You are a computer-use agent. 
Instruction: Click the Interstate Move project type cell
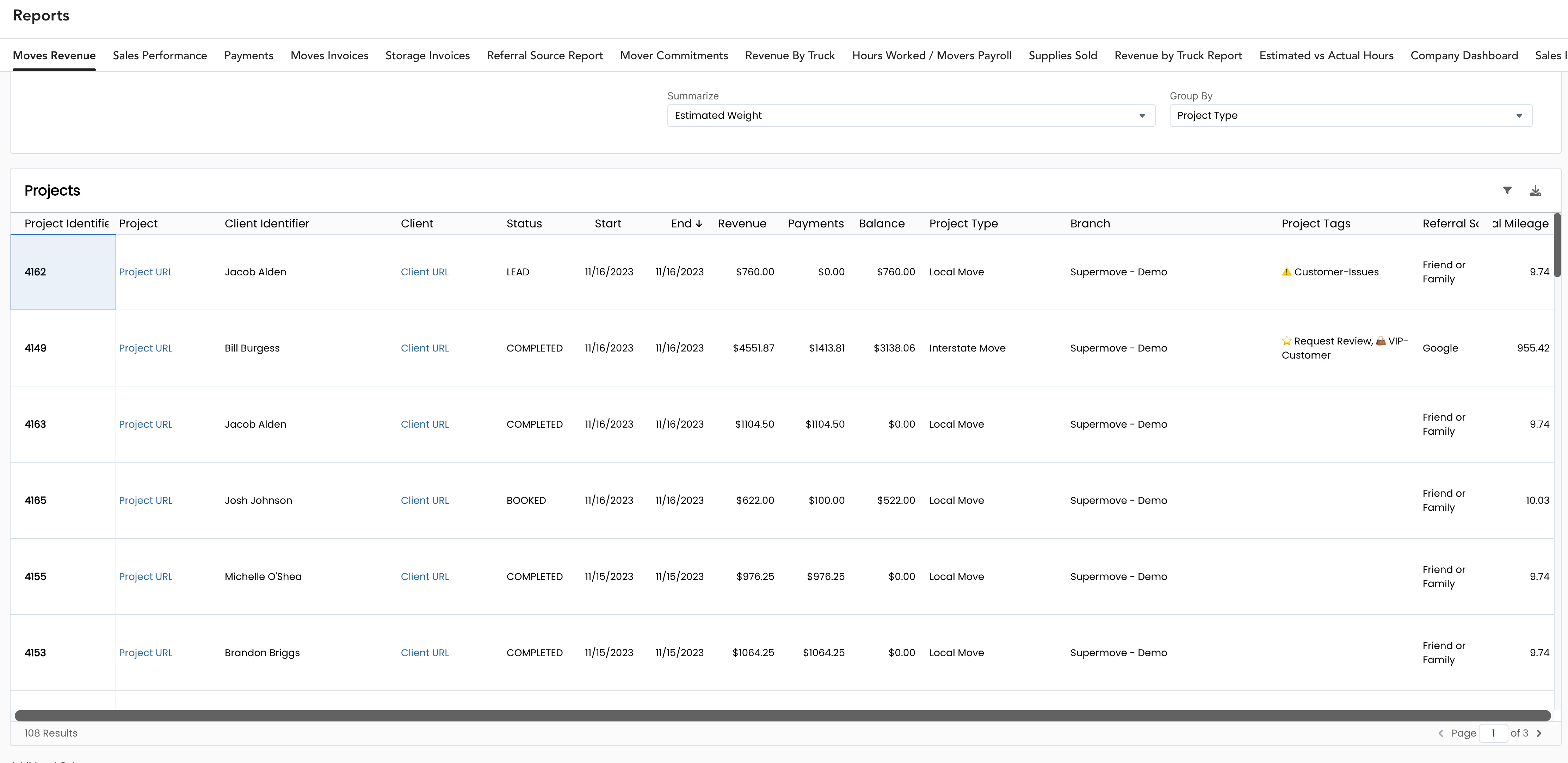[x=967, y=348]
